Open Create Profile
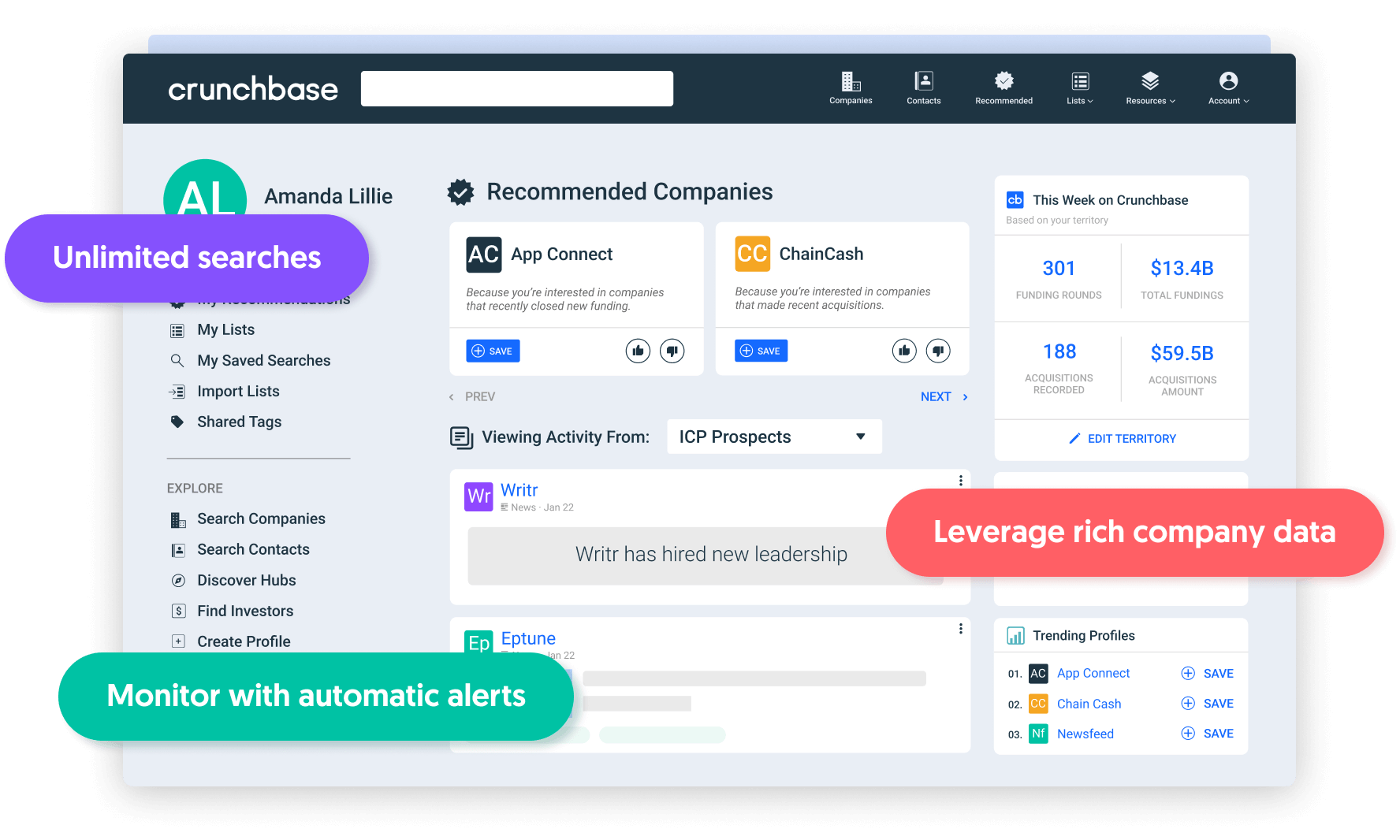Screen dimensions: 1400x840 click(244, 642)
